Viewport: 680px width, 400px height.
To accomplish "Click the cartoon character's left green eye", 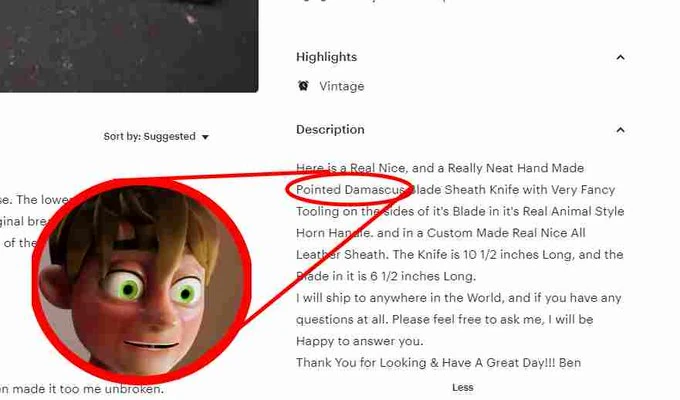I will click(129, 287).
